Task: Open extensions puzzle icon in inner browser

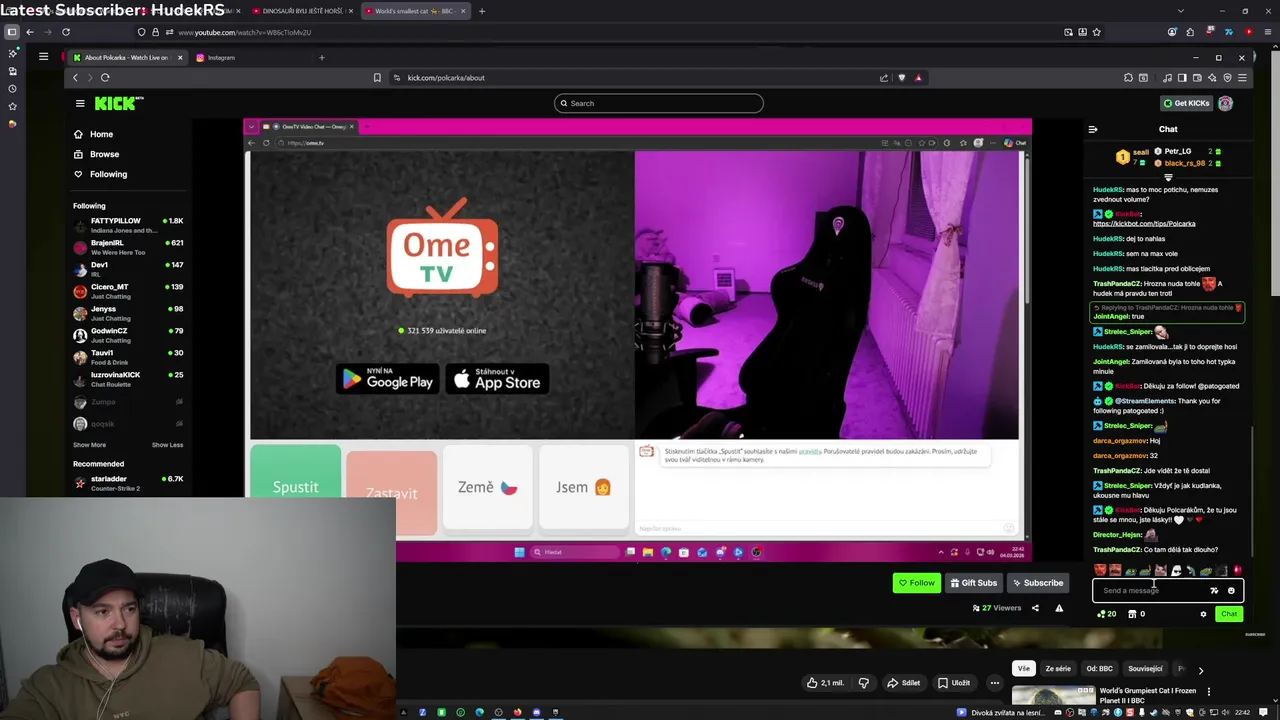Action: [1129, 78]
